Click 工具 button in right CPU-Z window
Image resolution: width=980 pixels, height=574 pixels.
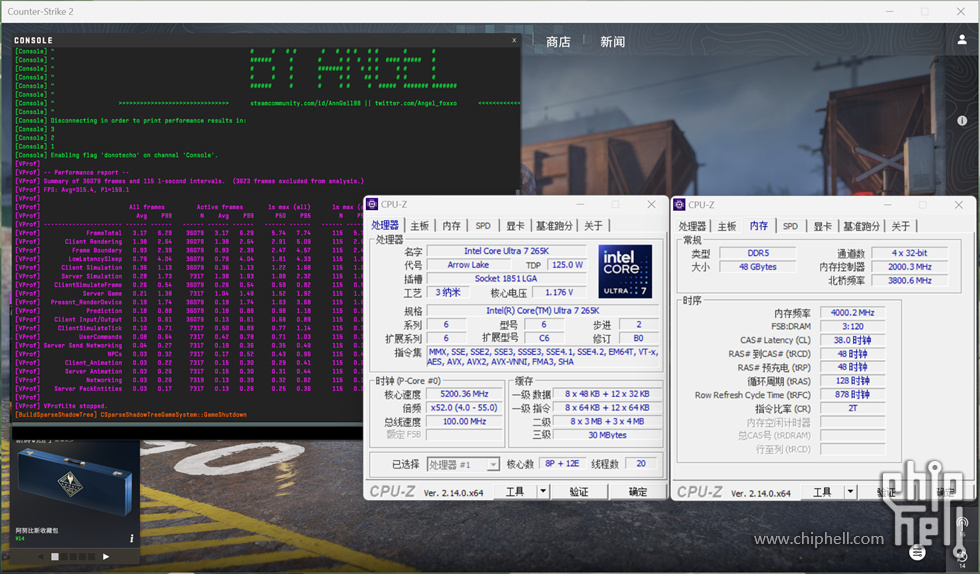(822, 492)
